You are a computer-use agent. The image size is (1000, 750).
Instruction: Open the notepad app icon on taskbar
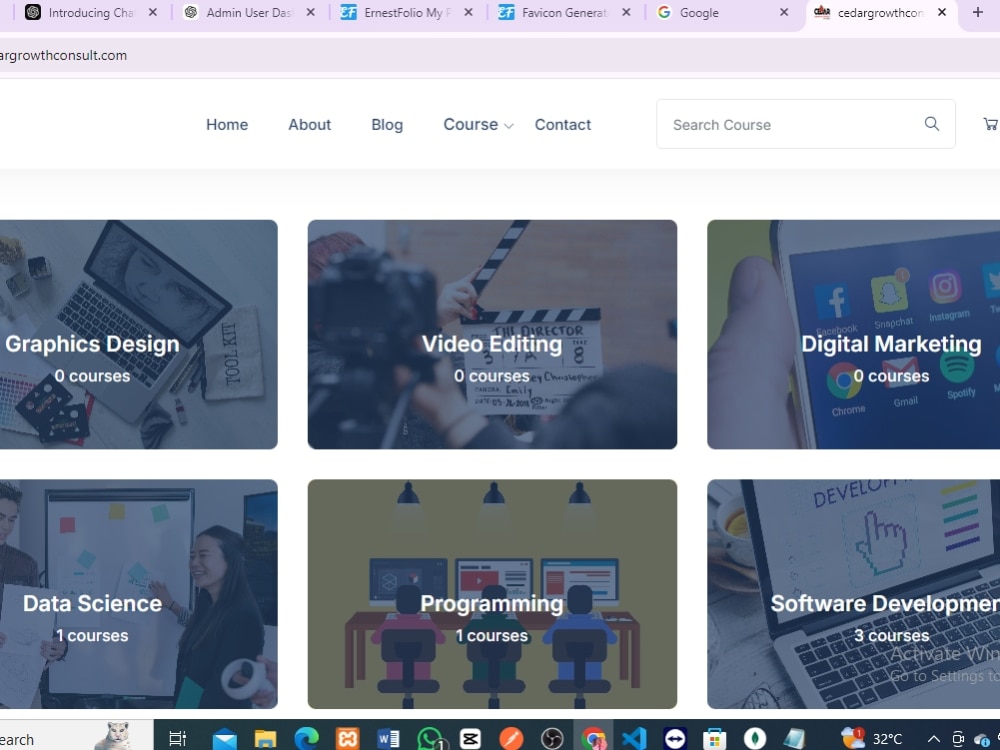click(x=795, y=739)
